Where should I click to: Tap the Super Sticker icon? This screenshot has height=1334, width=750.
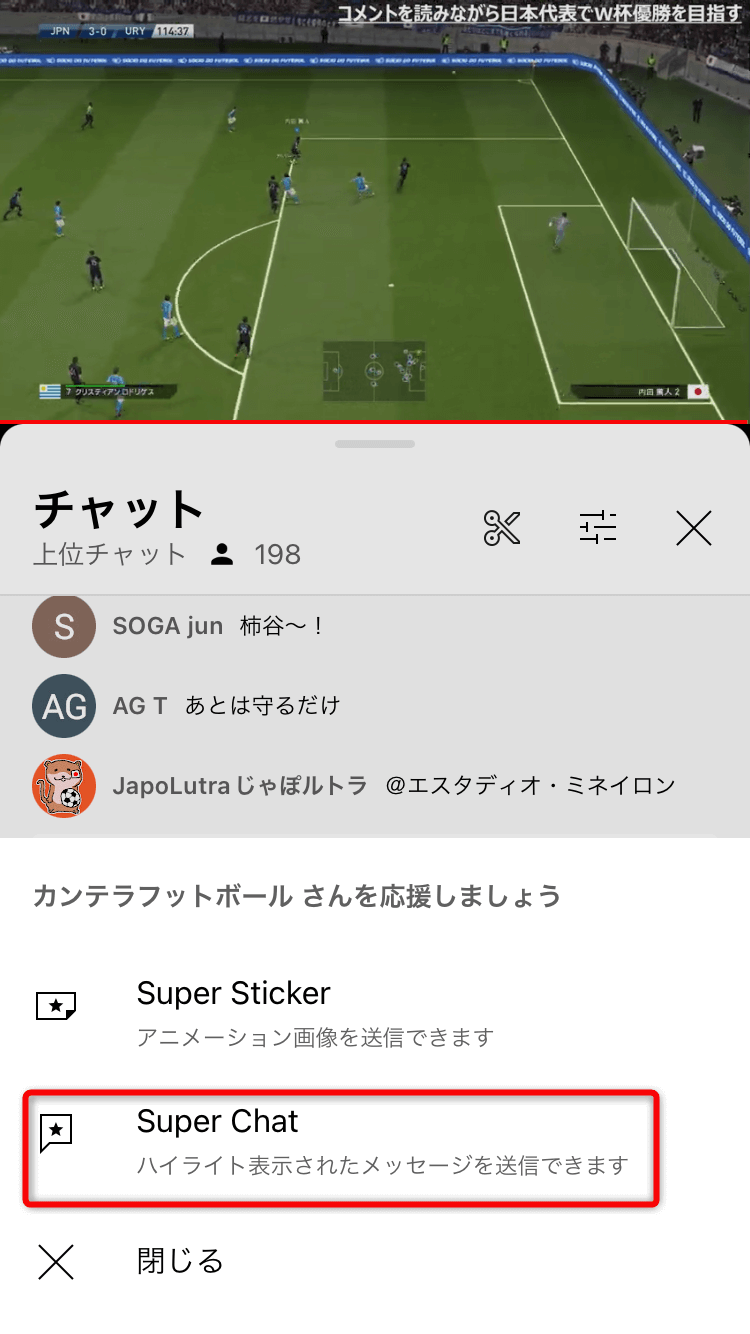pyautogui.click(x=56, y=1006)
